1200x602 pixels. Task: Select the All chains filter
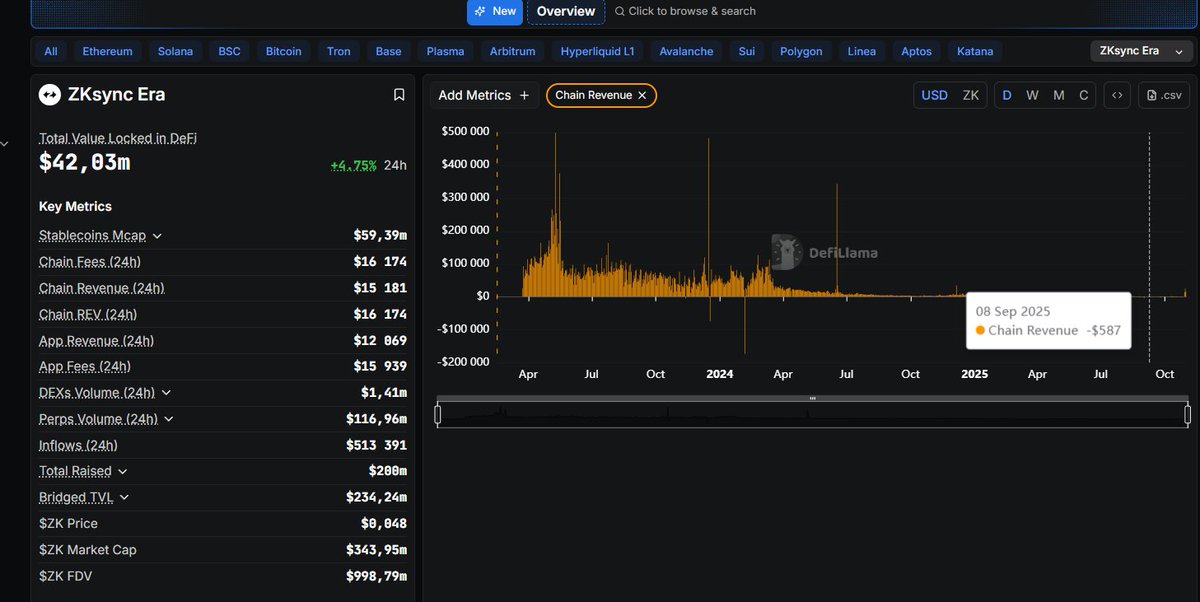click(x=51, y=51)
